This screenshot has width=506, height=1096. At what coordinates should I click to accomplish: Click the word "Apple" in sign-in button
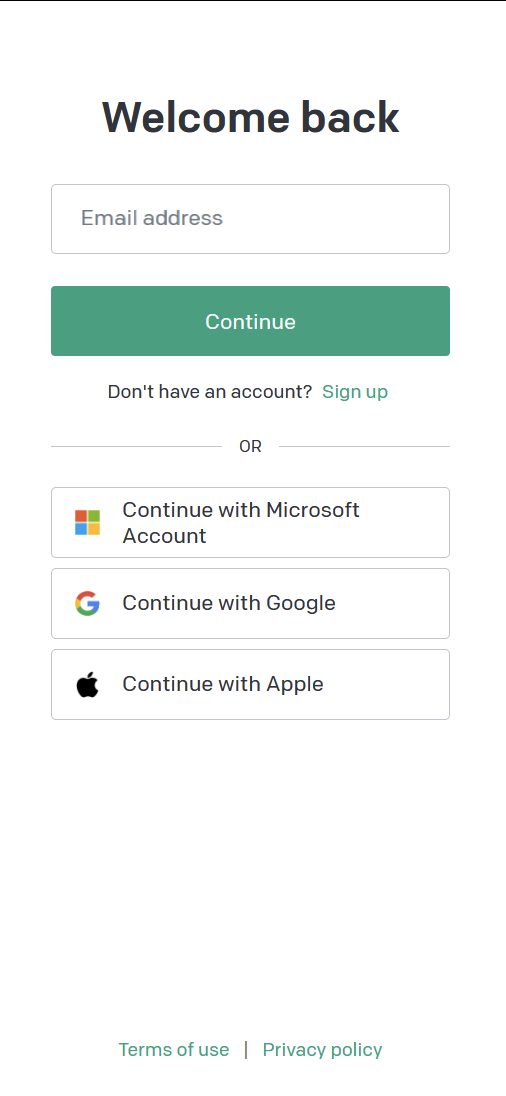(295, 684)
